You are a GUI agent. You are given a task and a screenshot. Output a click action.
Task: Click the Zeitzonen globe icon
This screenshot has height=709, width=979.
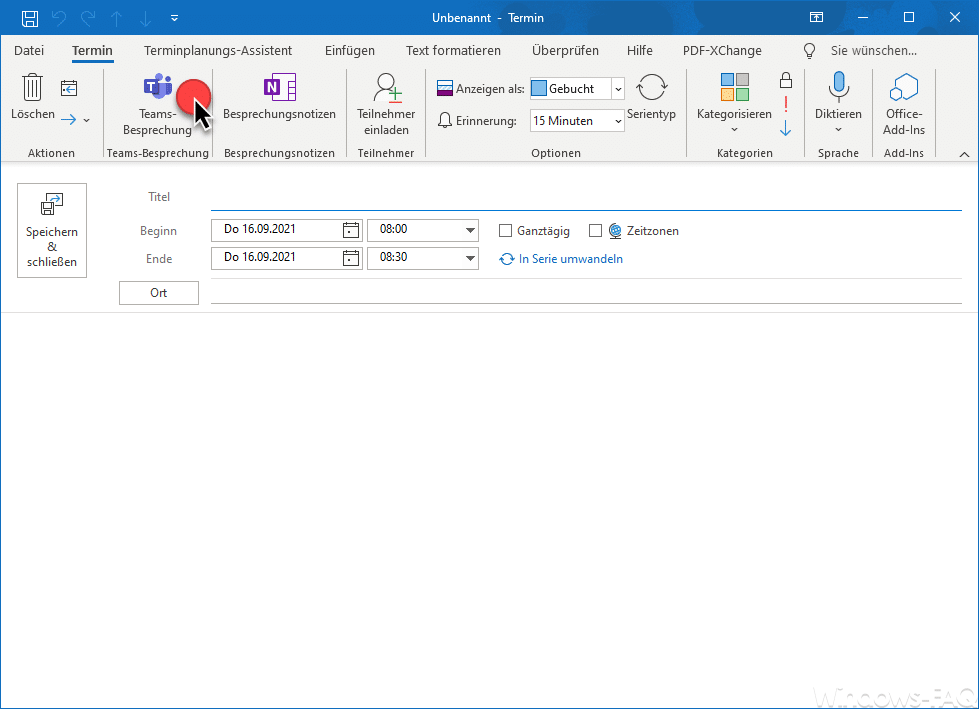point(615,231)
